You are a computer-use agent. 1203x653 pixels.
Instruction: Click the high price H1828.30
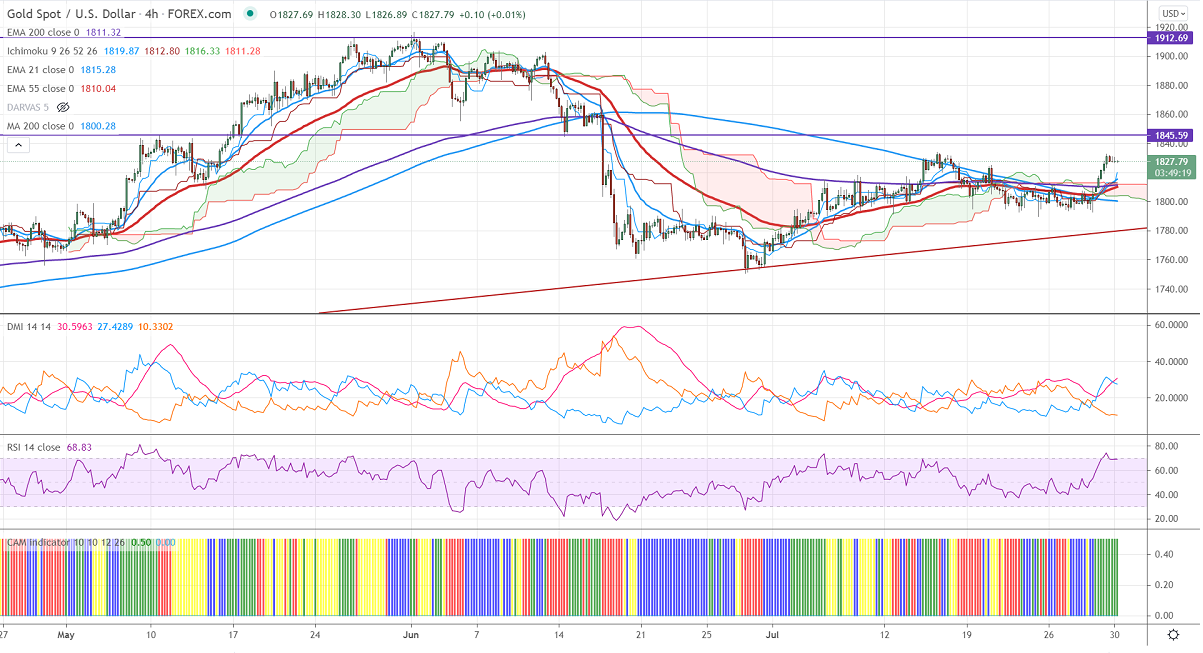coord(337,14)
